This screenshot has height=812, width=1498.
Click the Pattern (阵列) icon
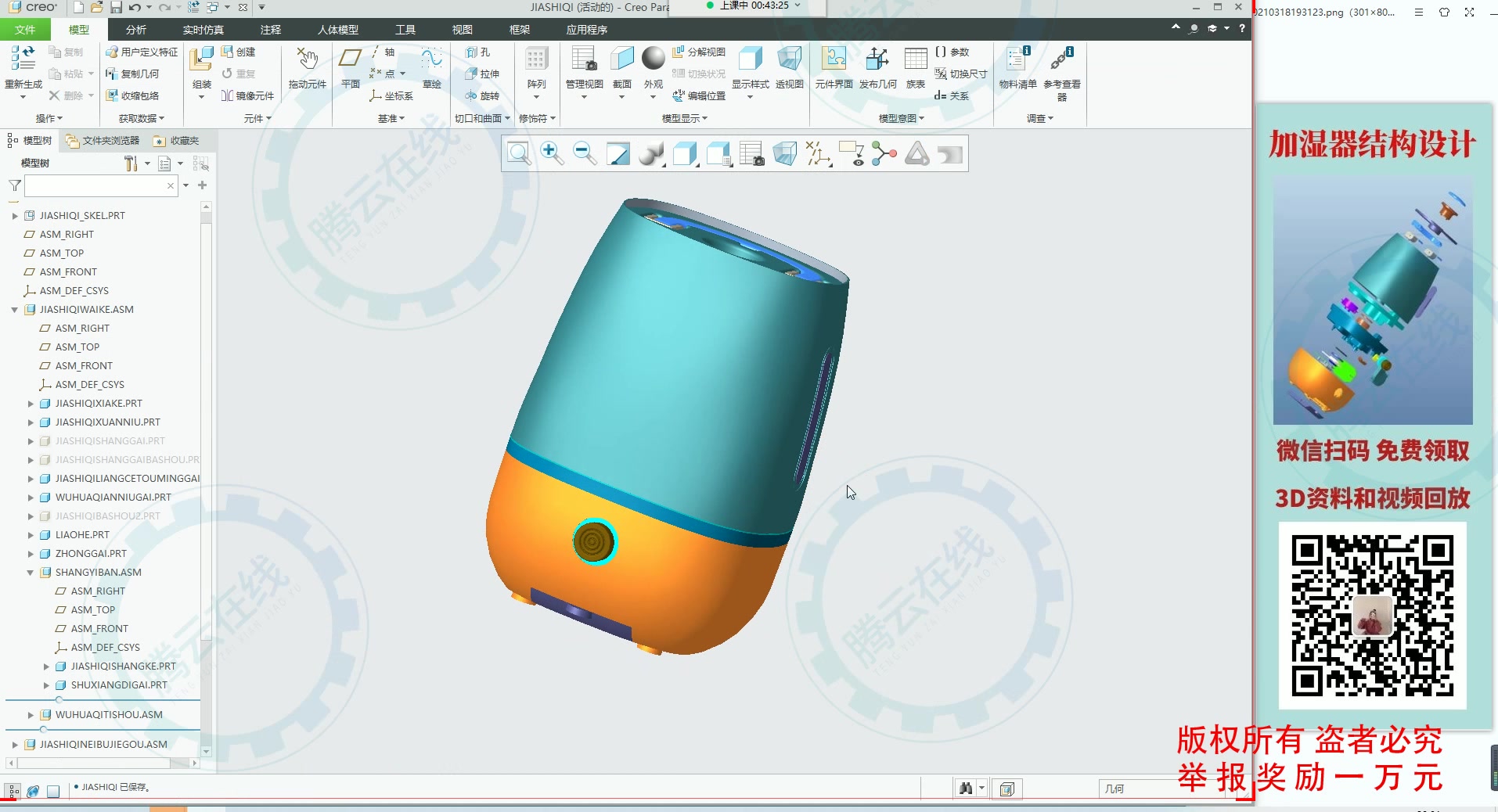click(x=536, y=59)
